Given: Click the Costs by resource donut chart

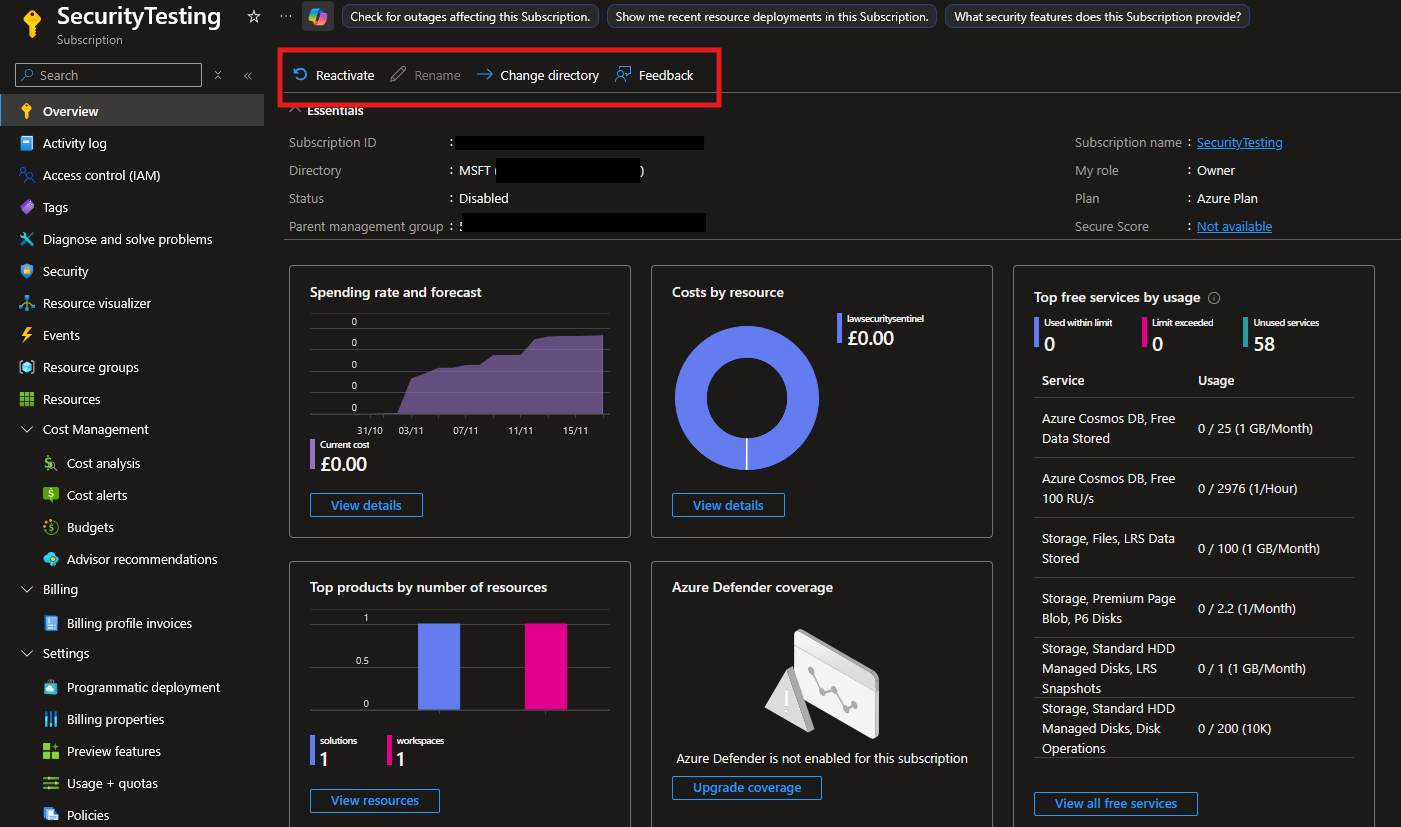Looking at the screenshot, I should point(747,397).
